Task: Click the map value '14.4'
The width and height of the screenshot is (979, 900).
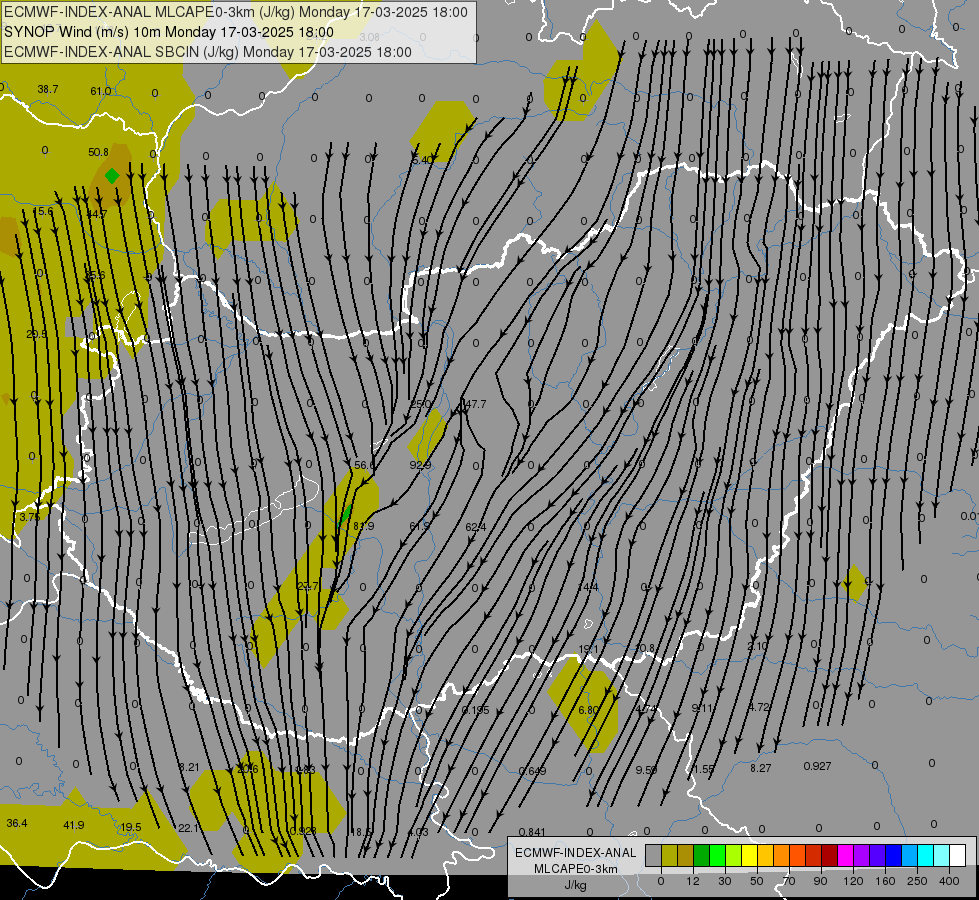Action: [589, 587]
